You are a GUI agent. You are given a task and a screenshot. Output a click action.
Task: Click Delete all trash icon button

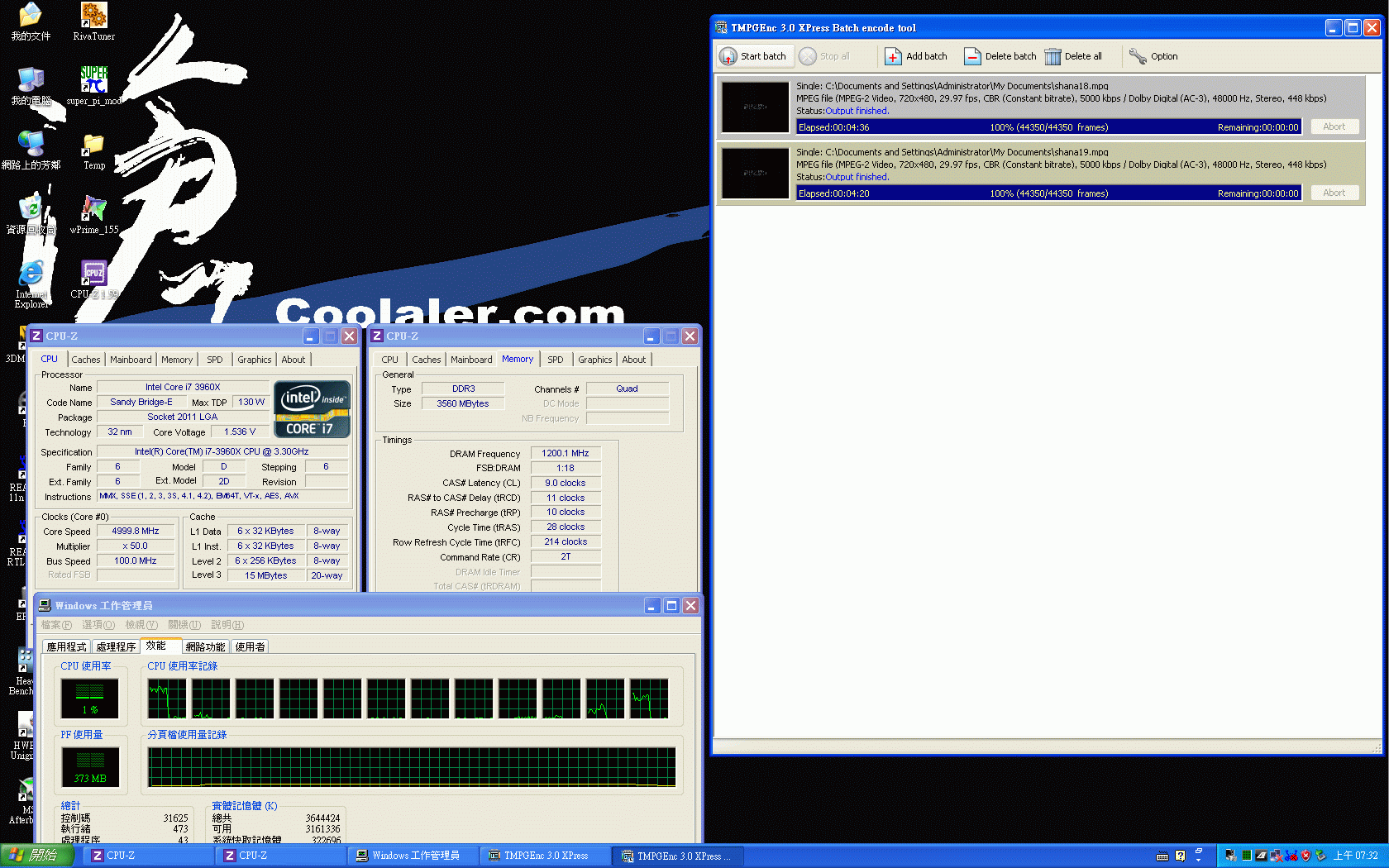1073,56
